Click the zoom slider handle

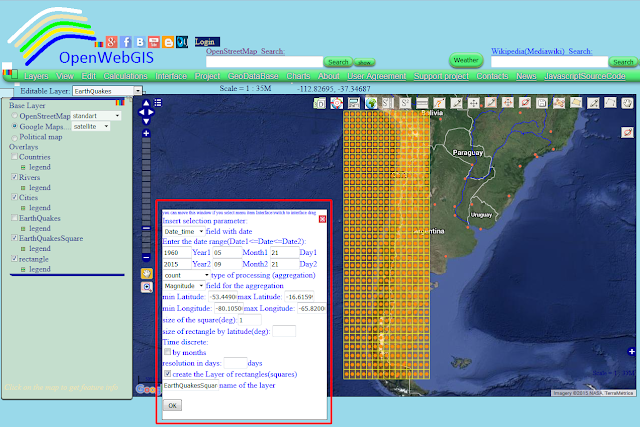[146, 228]
